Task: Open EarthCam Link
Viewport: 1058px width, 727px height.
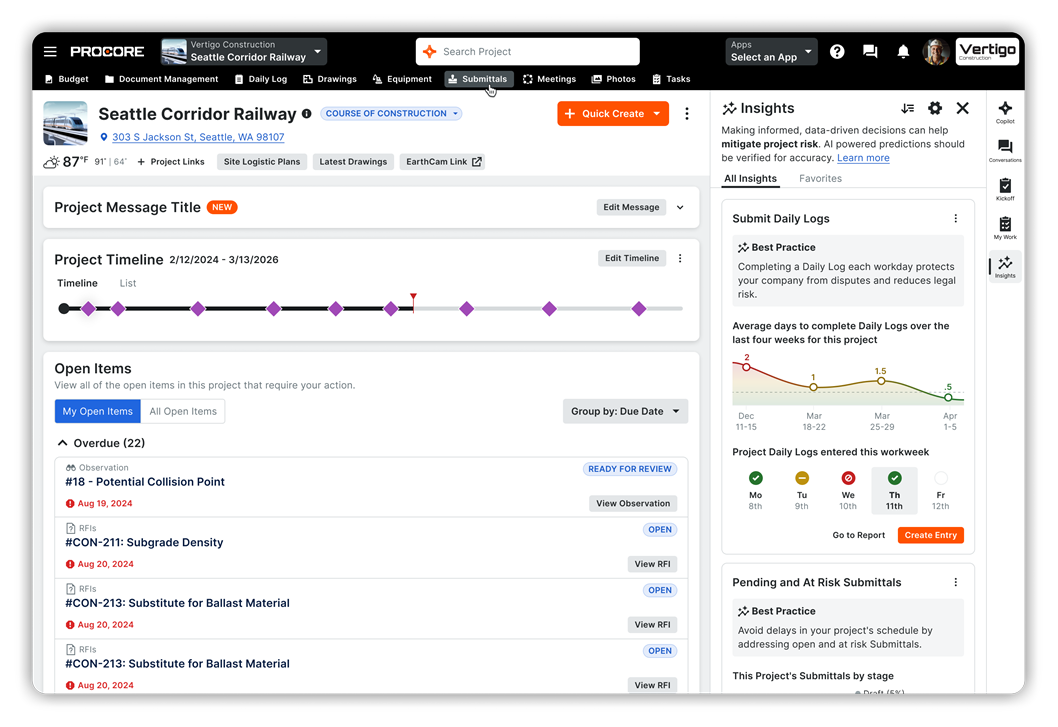Action: [x=443, y=162]
